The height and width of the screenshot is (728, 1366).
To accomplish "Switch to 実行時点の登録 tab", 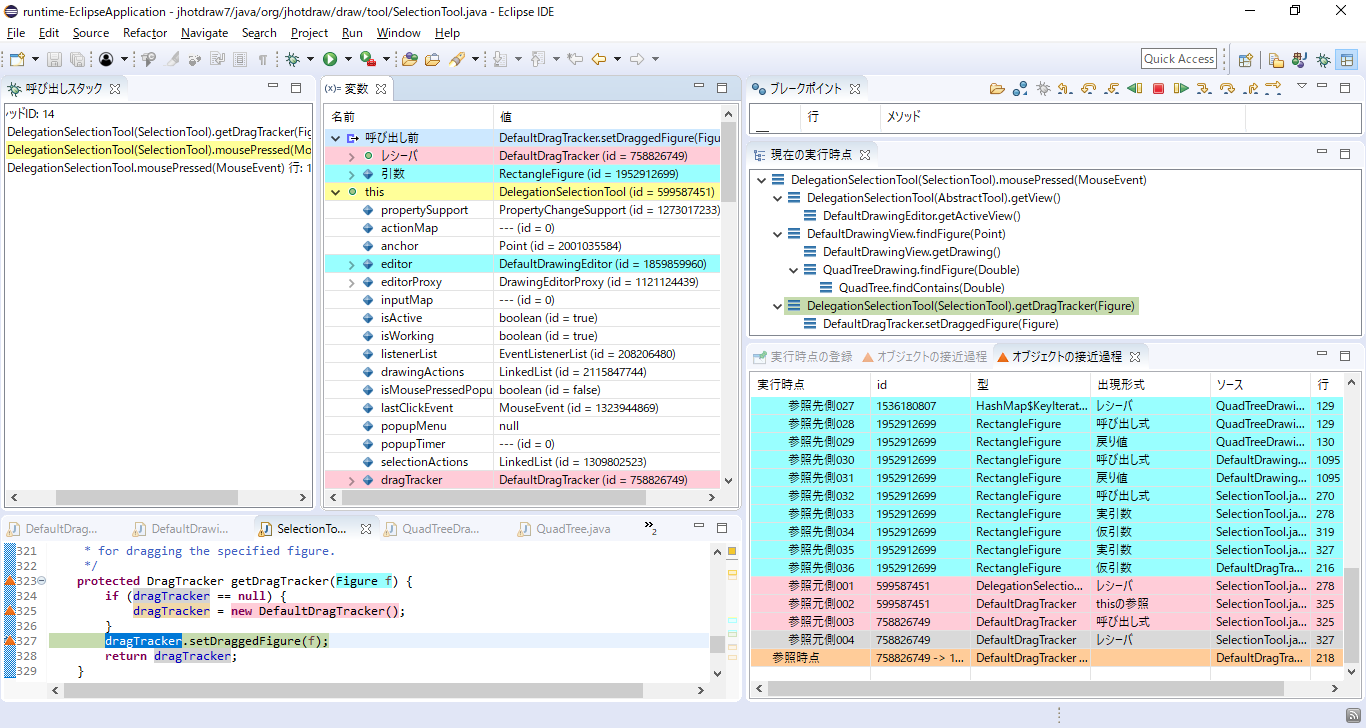I will pos(802,356).
